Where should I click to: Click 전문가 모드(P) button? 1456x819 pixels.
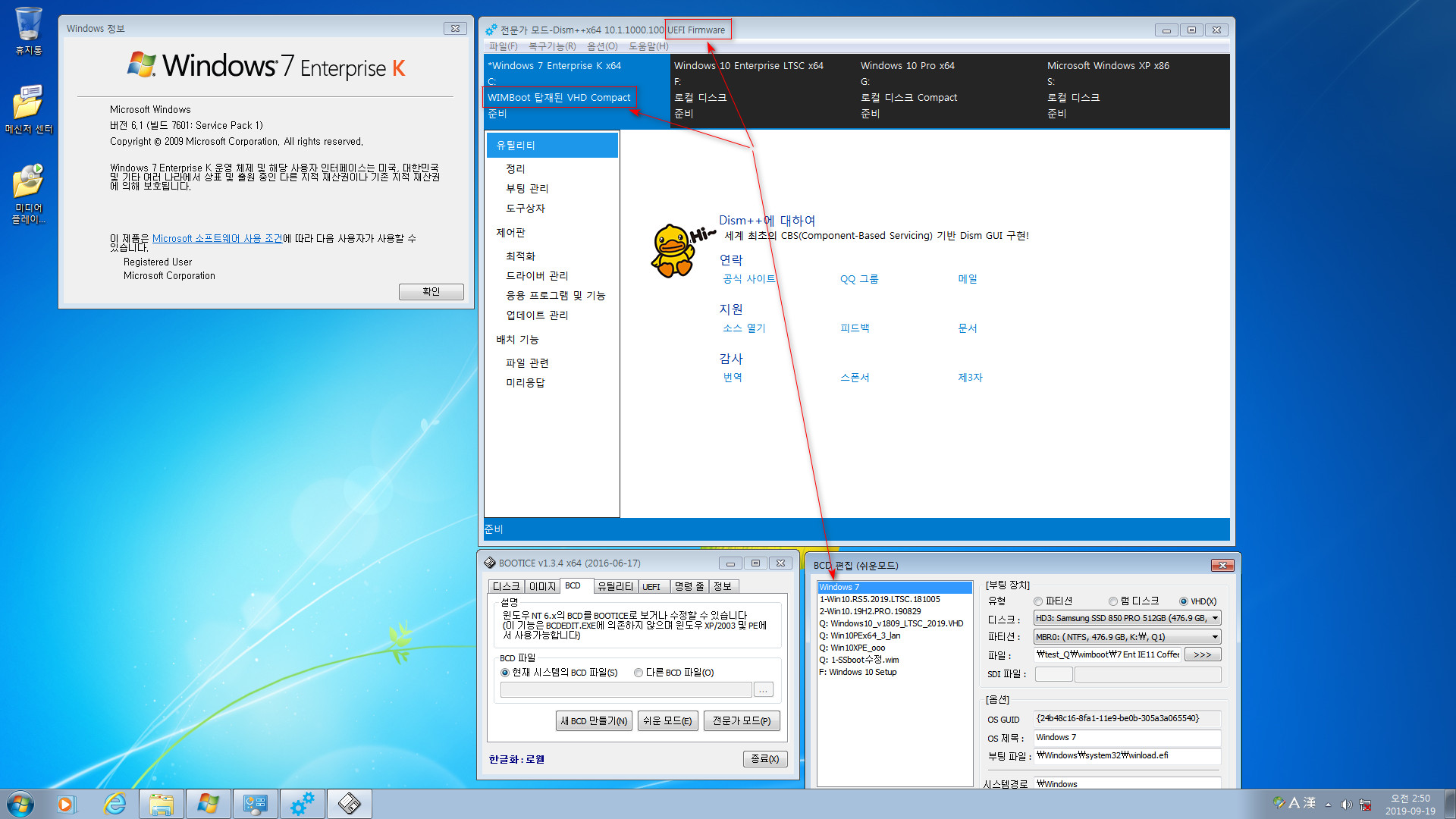click(x=742, y=720)
